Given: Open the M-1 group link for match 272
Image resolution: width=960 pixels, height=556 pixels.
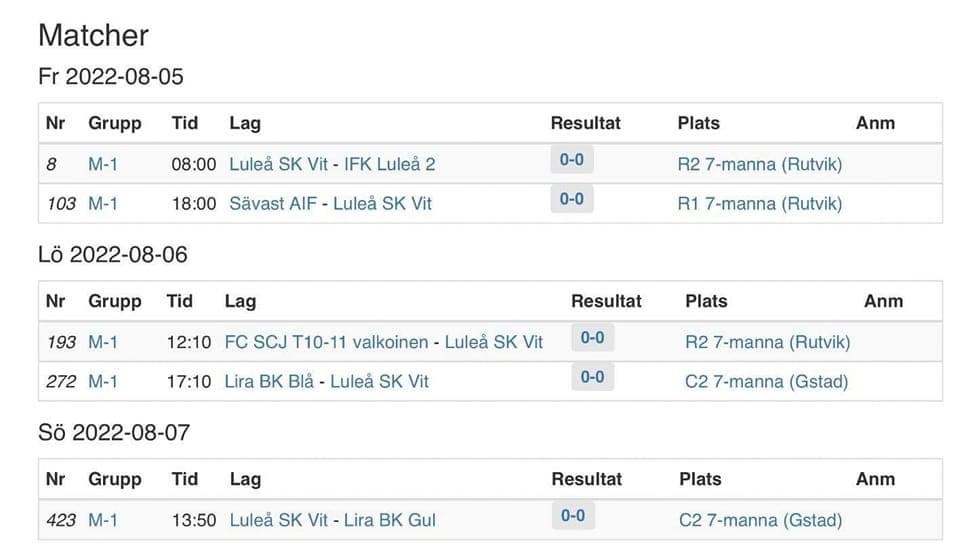Looking at the screenshot, I should pos(103,381).
